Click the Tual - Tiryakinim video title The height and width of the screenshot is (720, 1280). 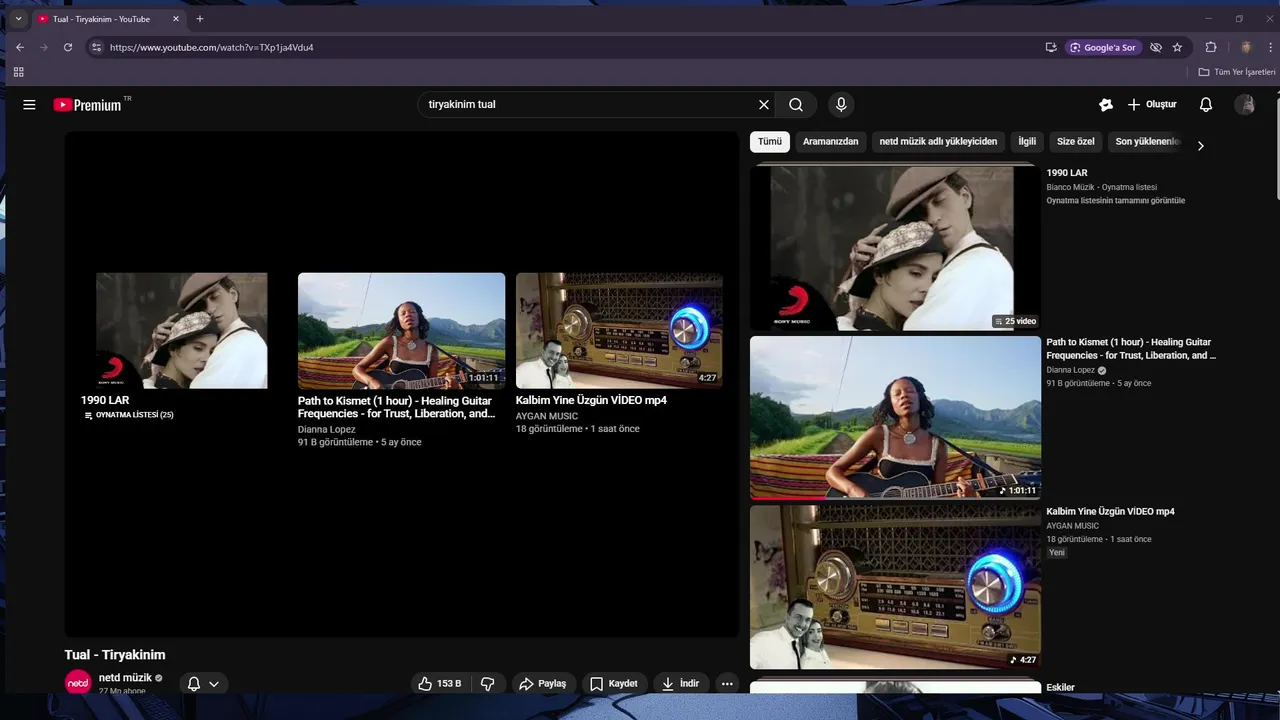(x=115, y=655)
